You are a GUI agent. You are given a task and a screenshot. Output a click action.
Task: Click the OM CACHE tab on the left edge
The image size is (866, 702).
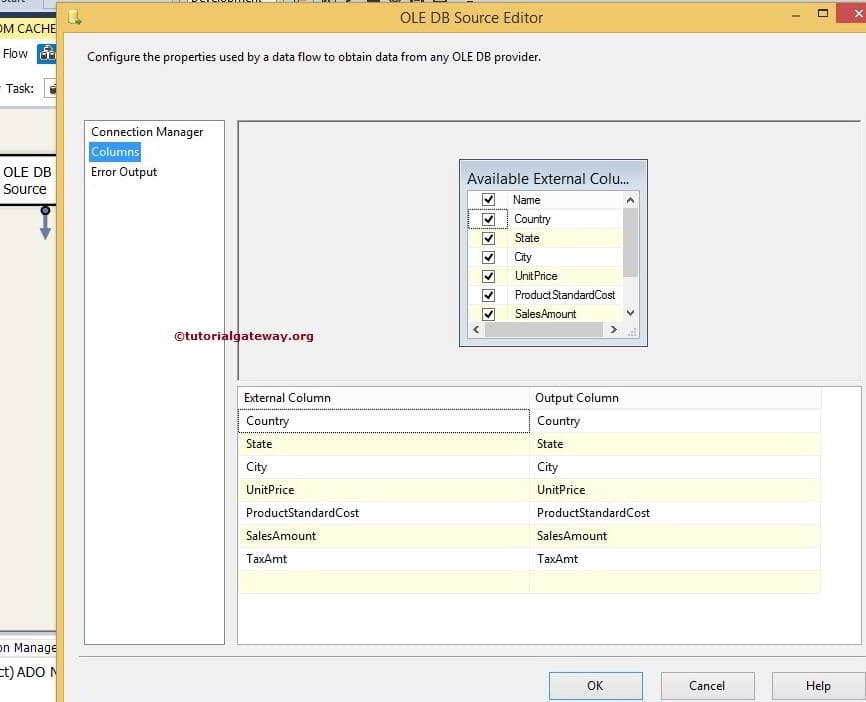[27, 28]
